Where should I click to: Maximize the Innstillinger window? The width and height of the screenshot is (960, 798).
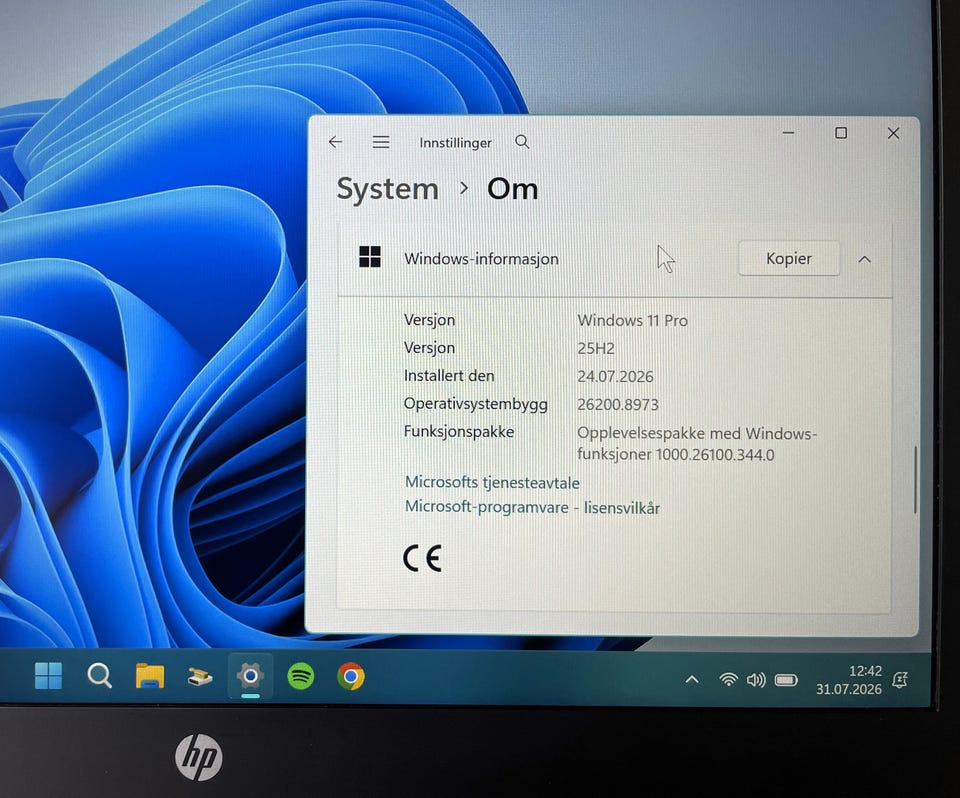click(x=841, y=133)
